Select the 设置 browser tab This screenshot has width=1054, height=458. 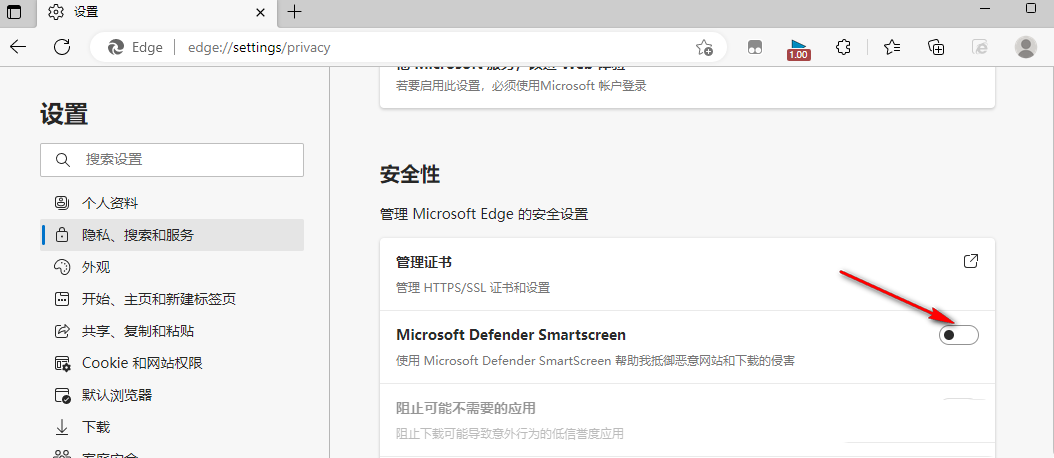pyautogui.click(x=157, y=12)
